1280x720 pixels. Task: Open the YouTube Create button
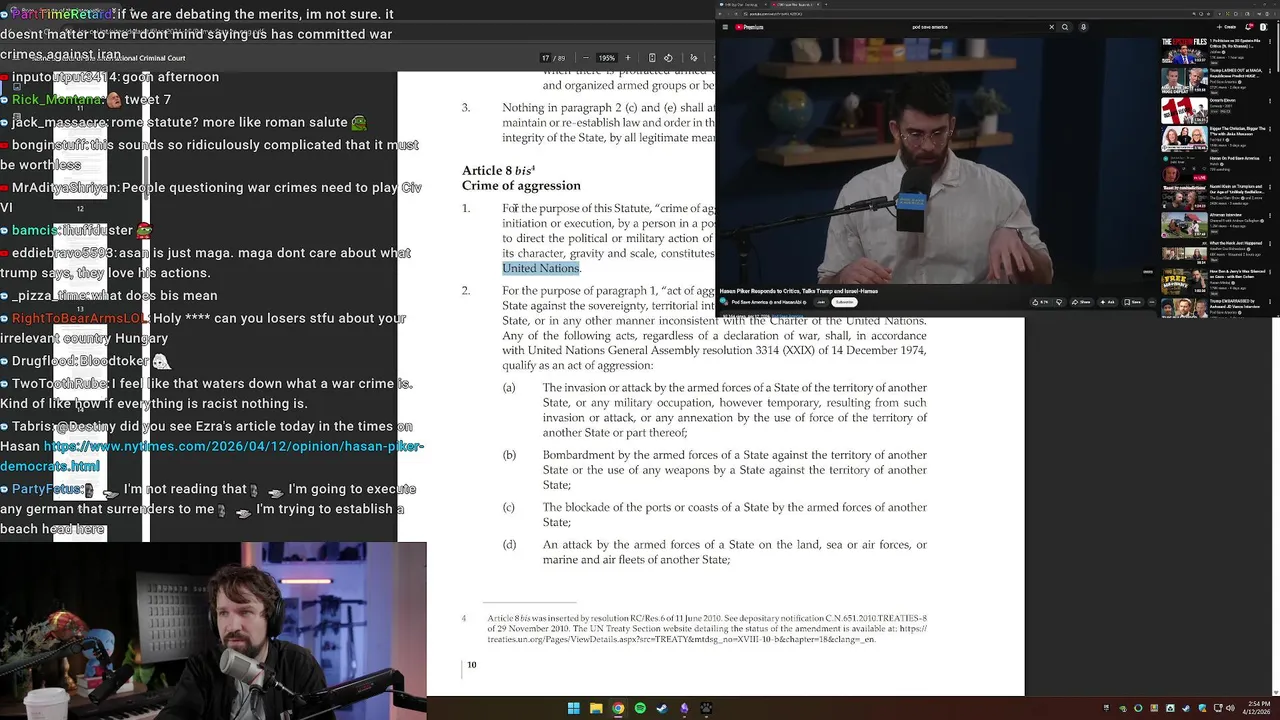tap(1226, 27)
